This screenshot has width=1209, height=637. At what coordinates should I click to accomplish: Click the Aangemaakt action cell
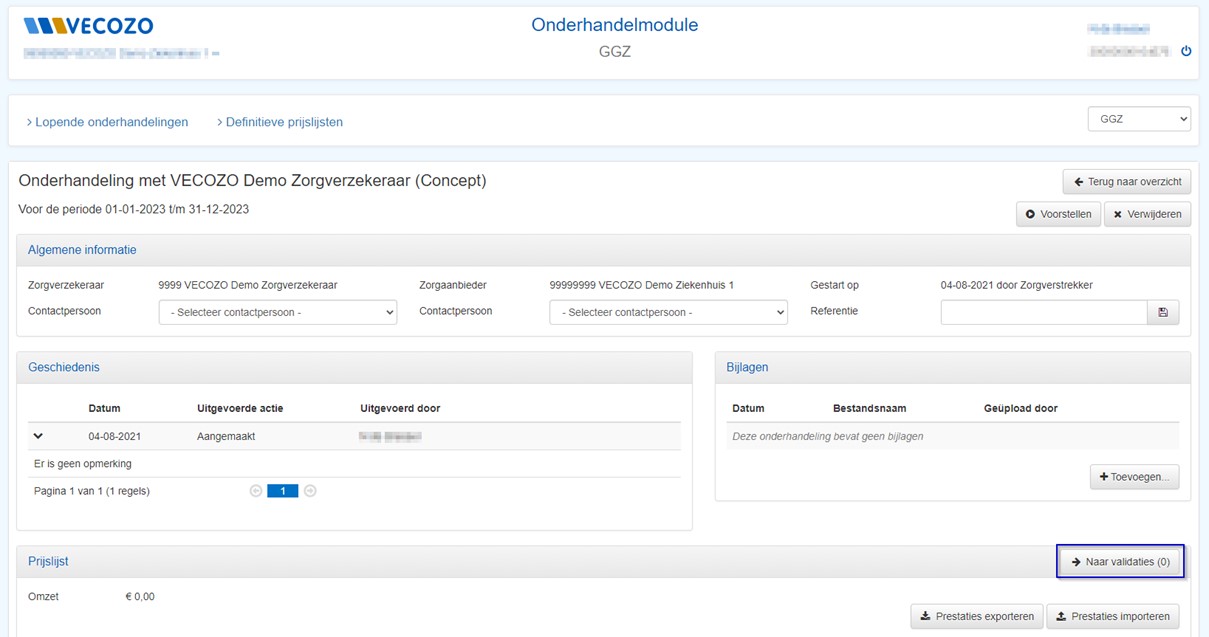227,437
